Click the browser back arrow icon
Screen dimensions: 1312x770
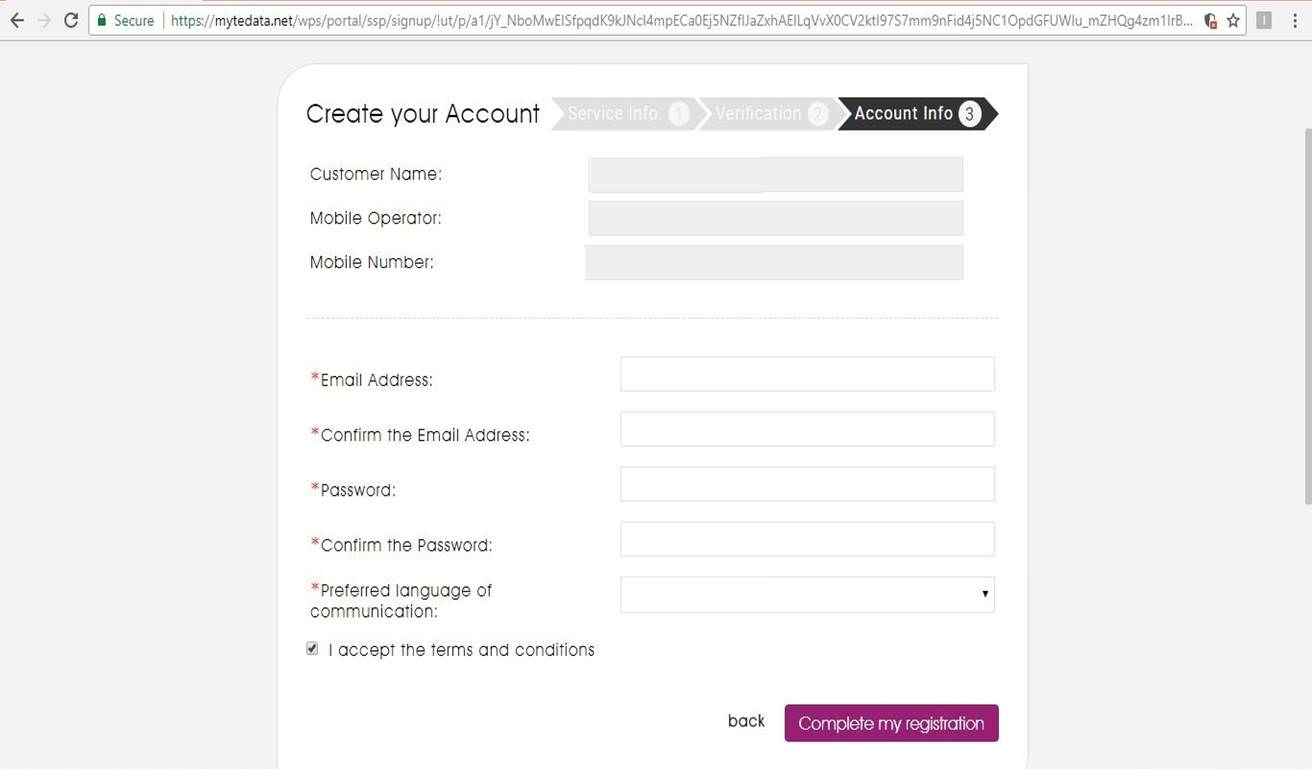(x=17, y=20)
